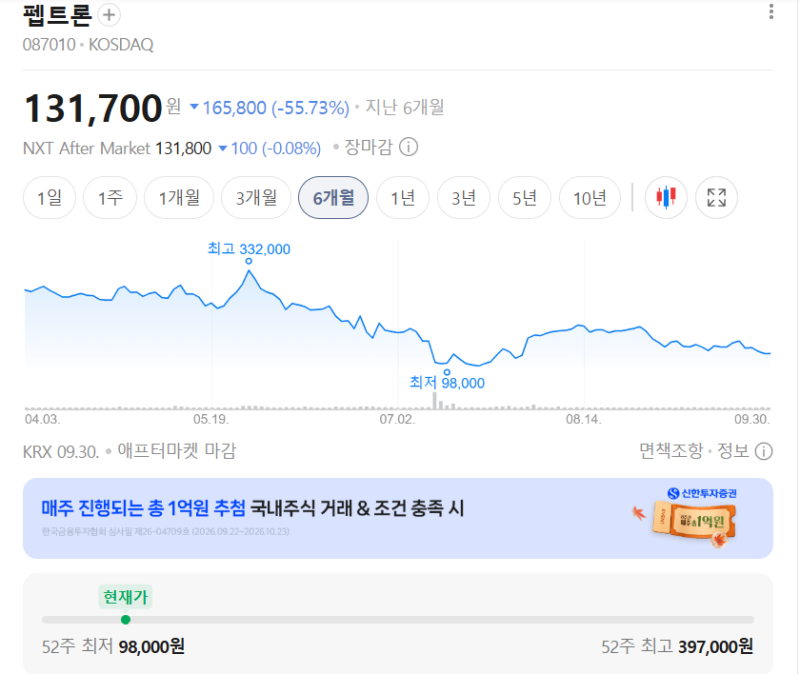Open the three-dot more options menu
Image resolution: width=800 pixels, height=674 pixels.
pos(771,12)
